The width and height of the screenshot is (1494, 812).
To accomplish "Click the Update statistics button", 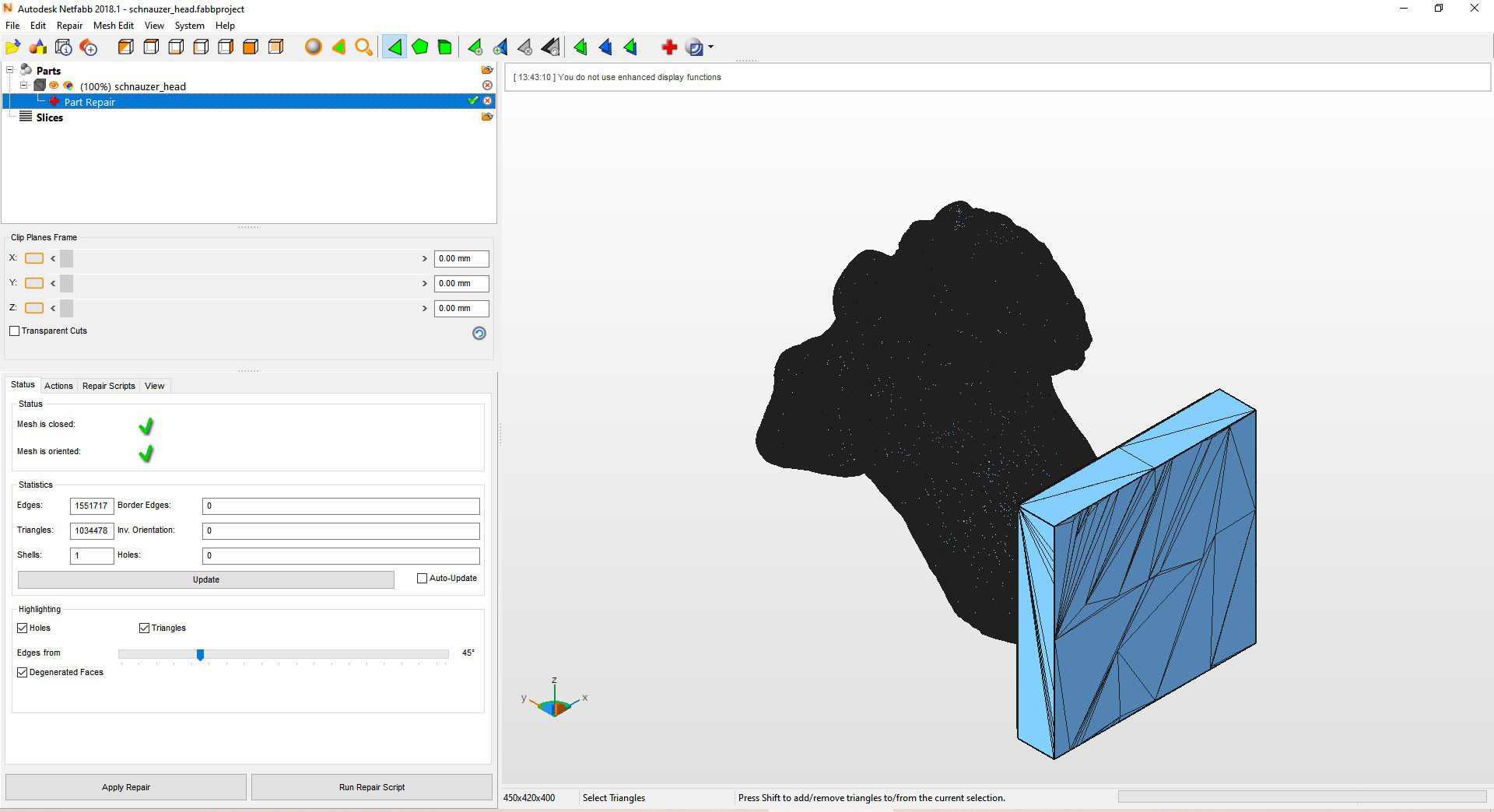I will tap(206, 580).
